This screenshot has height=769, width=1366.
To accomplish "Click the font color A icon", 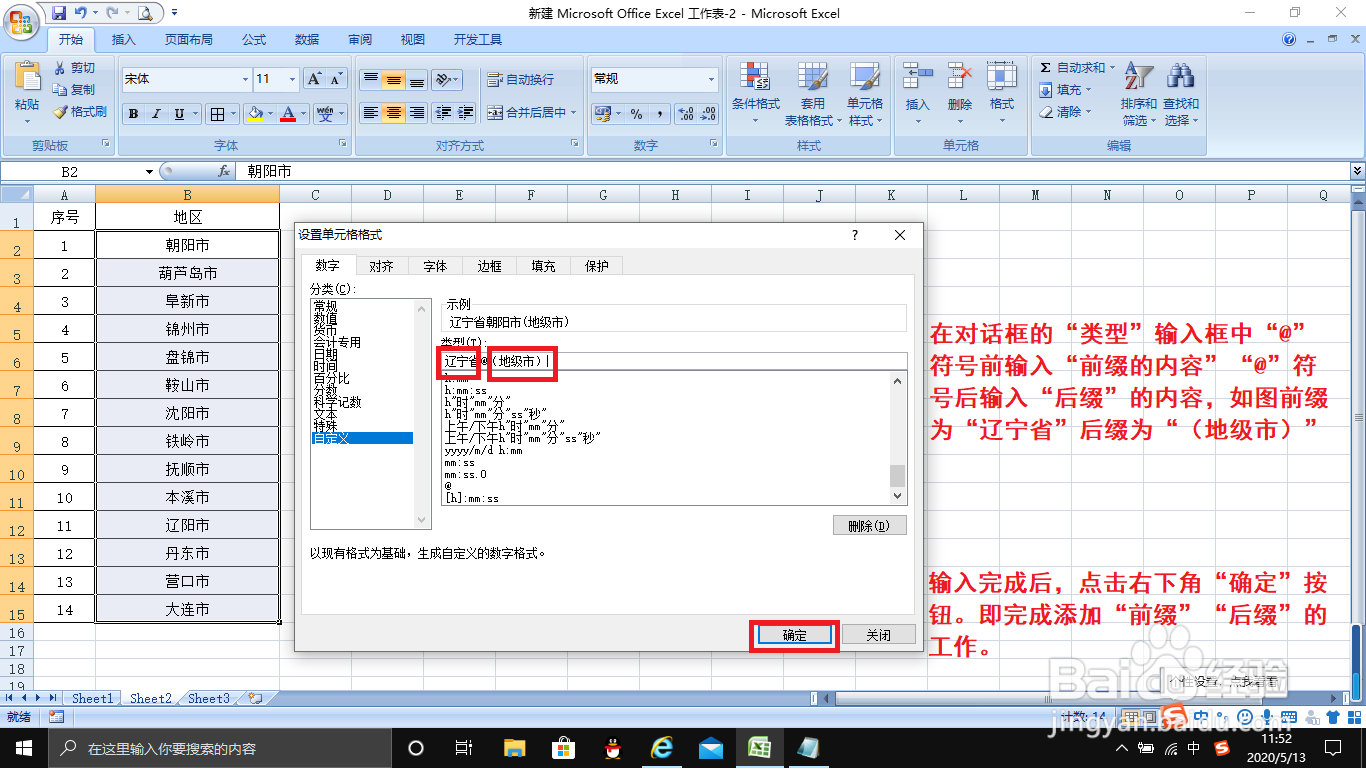I will [289, 114].
